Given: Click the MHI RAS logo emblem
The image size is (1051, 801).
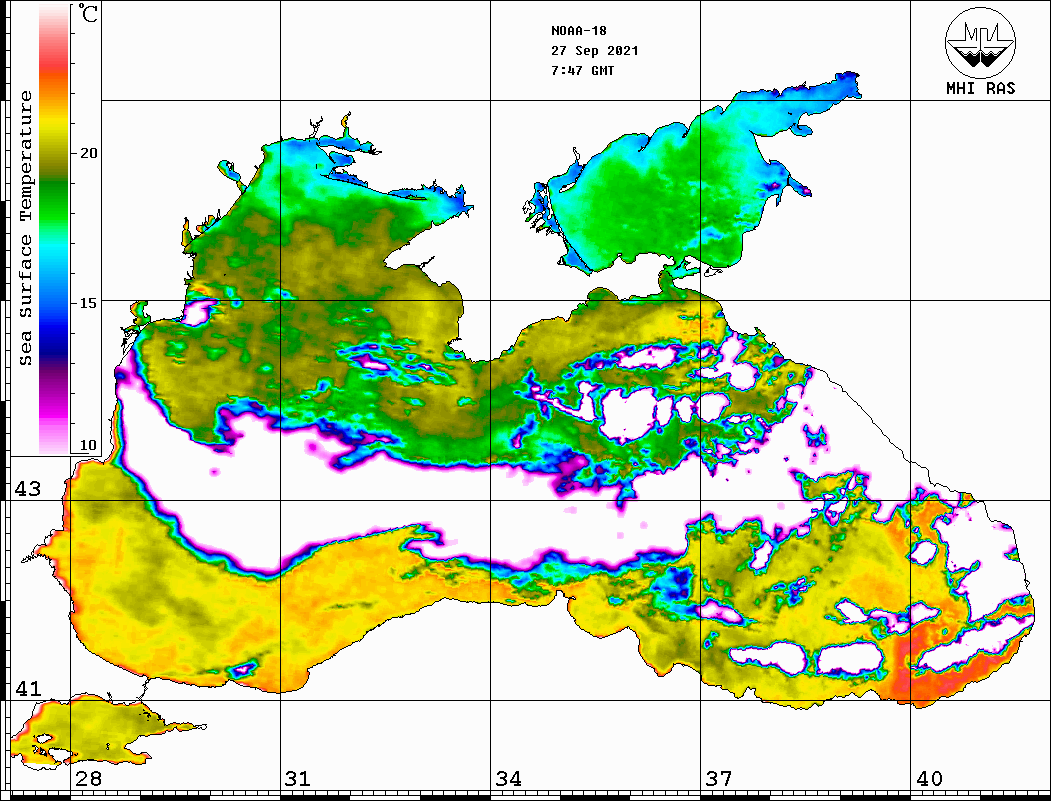Looking at the screenshot, I should tap(980, 42).
